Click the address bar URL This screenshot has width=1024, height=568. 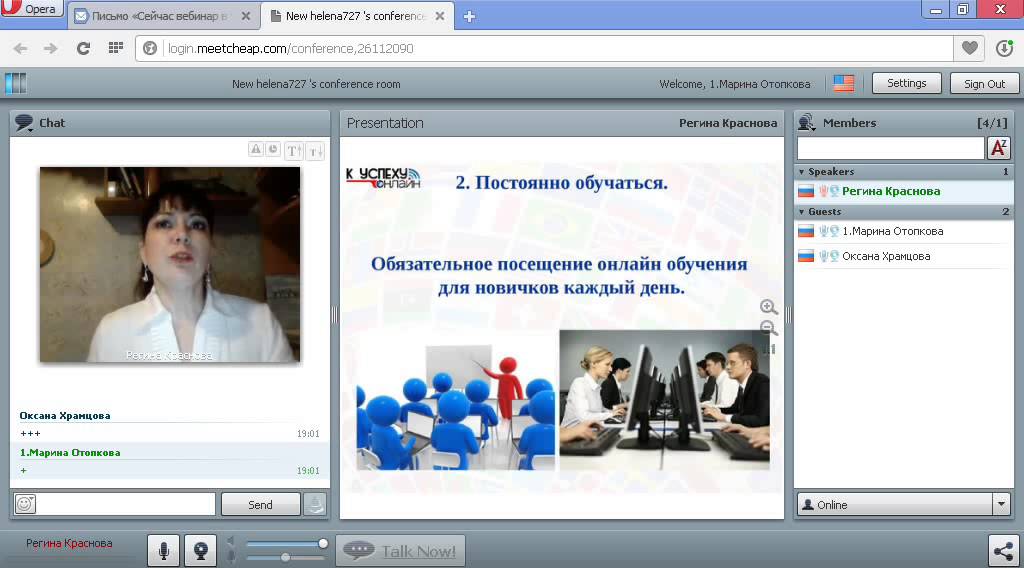(x=291, y=48)
